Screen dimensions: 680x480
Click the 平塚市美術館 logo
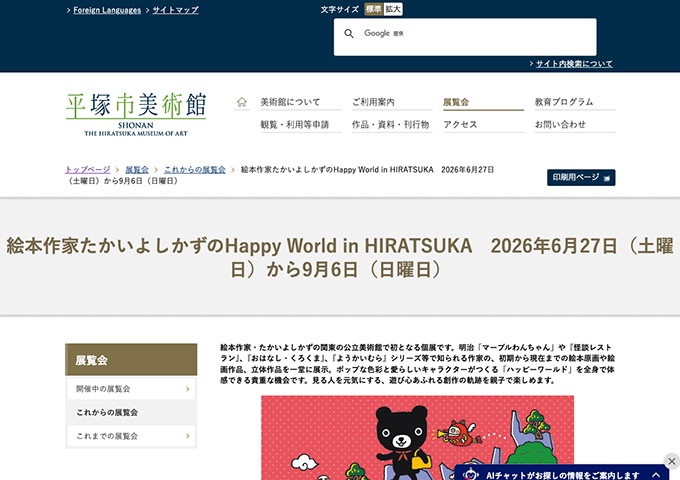[136, 114]
